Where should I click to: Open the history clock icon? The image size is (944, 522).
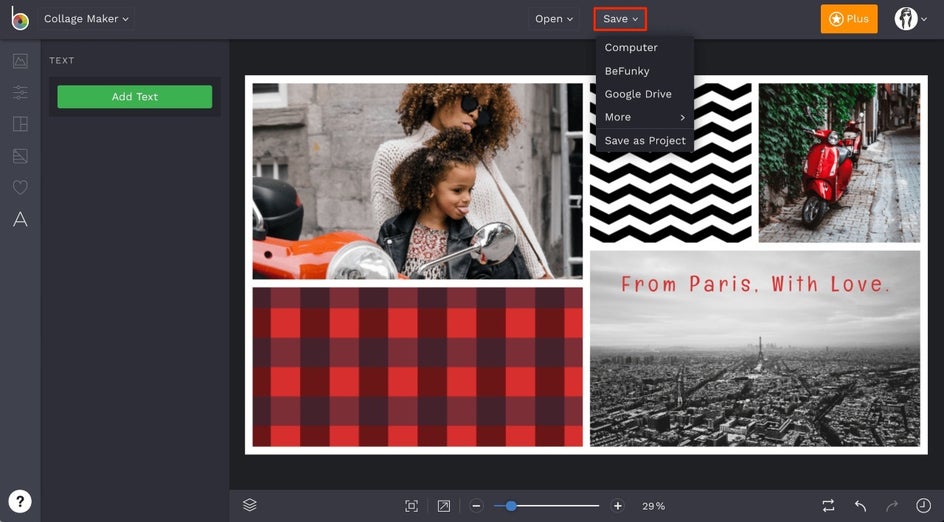pos(923,506)
